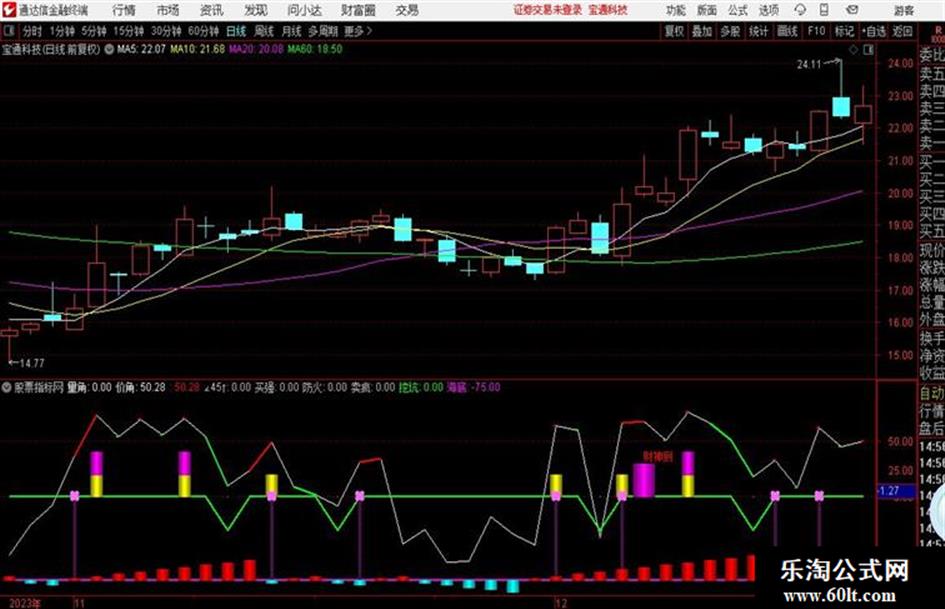Open the 发现 menu
This screenshot has height=609, width=945.
click(255, 10)
